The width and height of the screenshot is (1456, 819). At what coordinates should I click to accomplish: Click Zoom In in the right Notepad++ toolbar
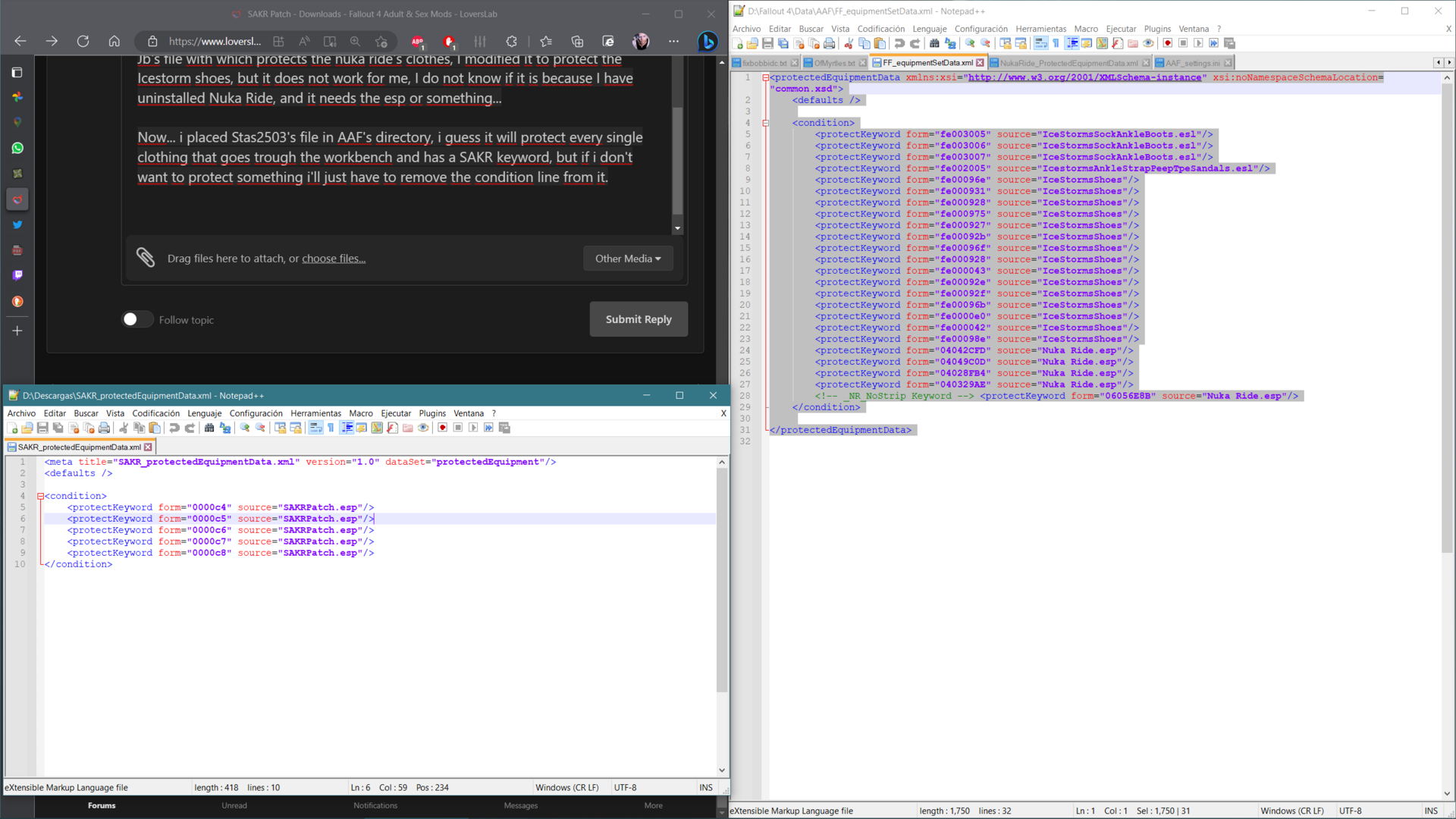pyautogui.click(x=970, y=43)
